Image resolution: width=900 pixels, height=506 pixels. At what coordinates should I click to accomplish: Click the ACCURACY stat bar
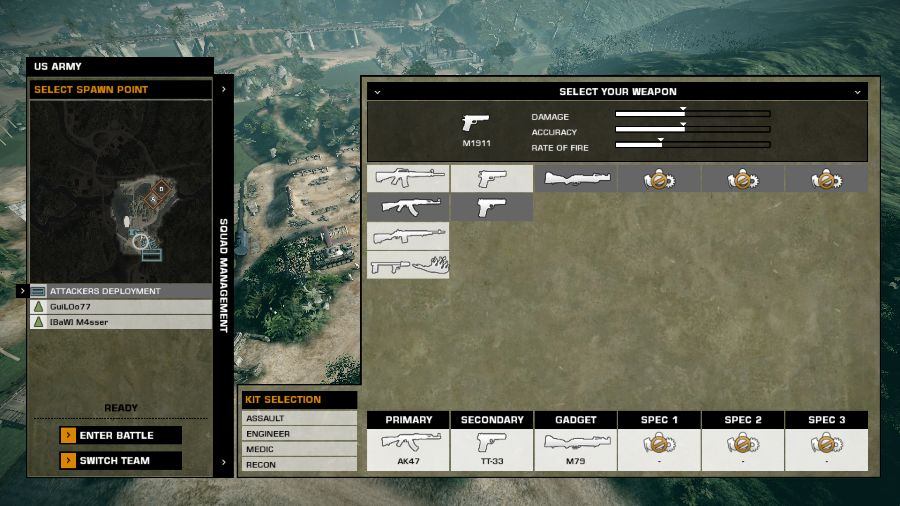(693, 130)
